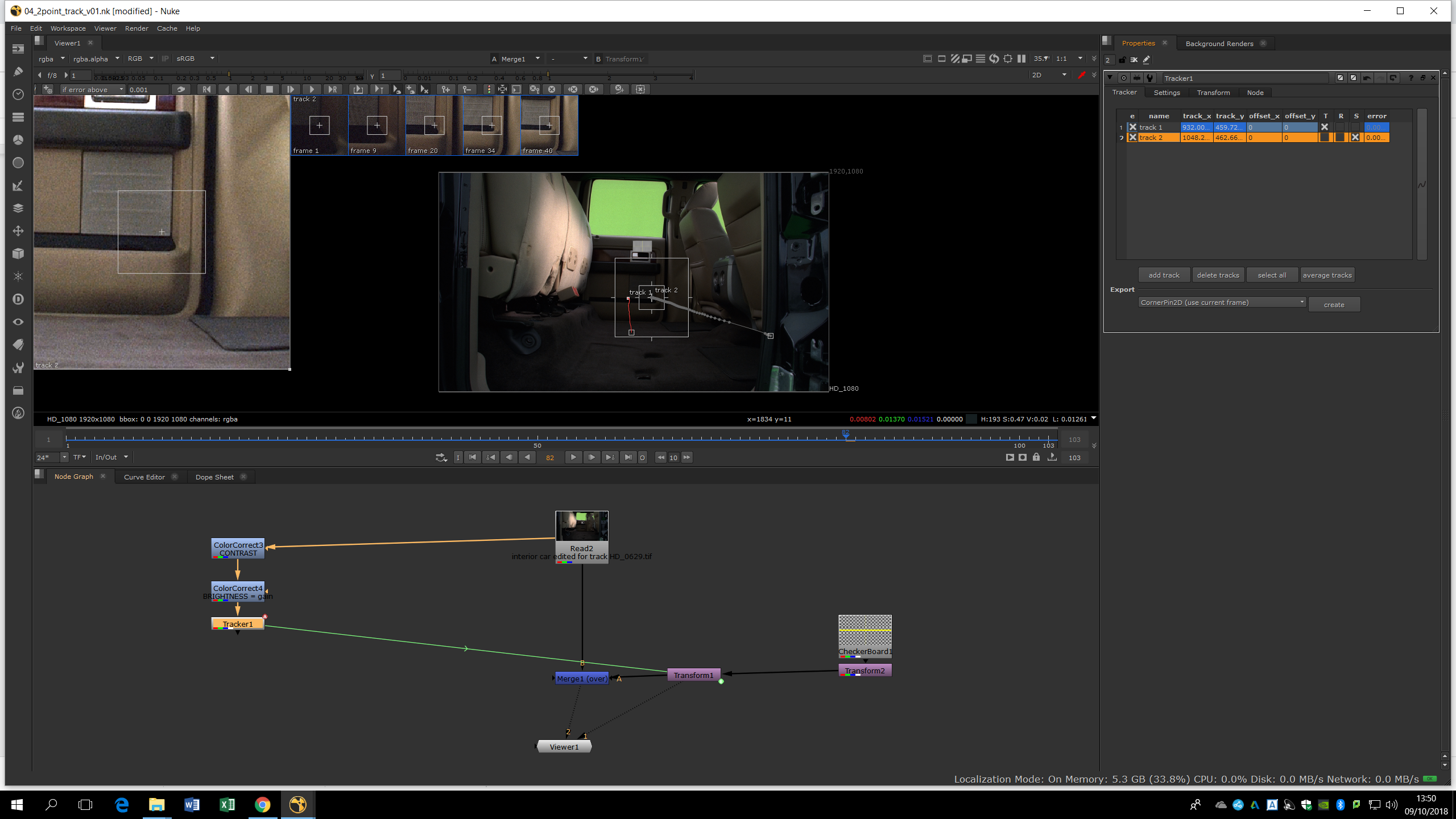Click the create export button
Viewport: 1456px width, 819px height.
(x=1334, y=305)
